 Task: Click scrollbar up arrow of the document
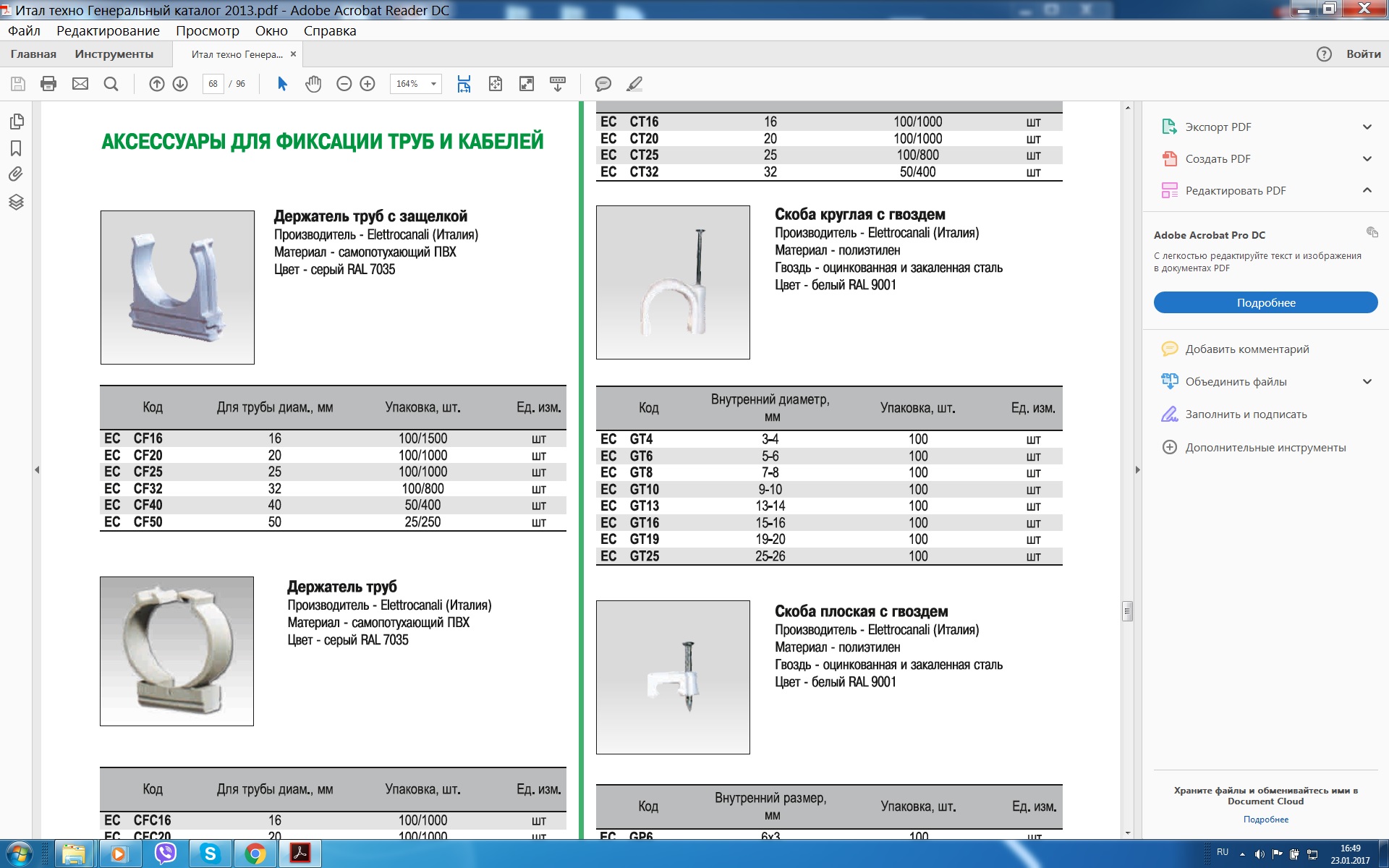click(x=1127, y=107)
